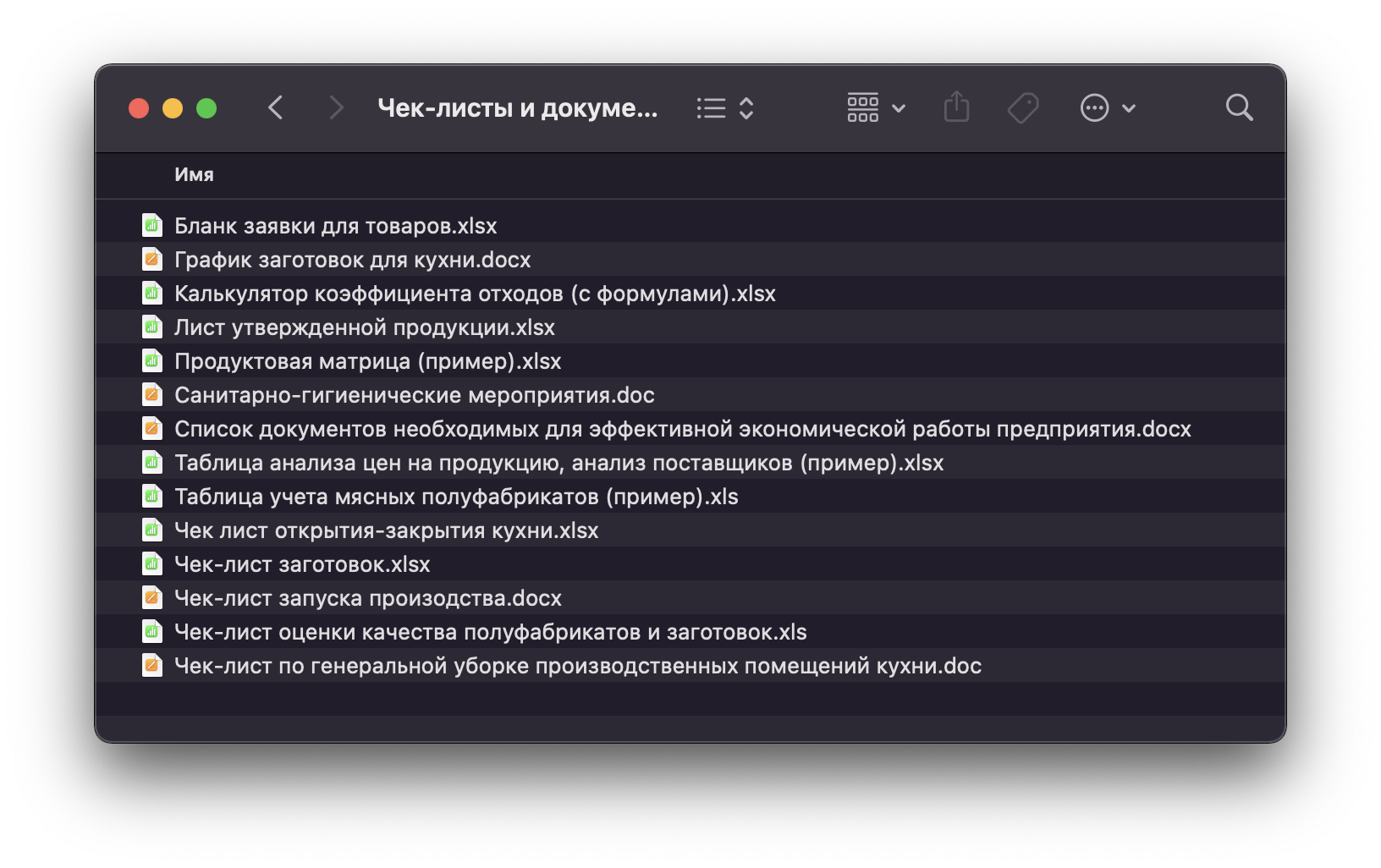
Task: Click the Share toolbar icon
Action: pos(956,107)
